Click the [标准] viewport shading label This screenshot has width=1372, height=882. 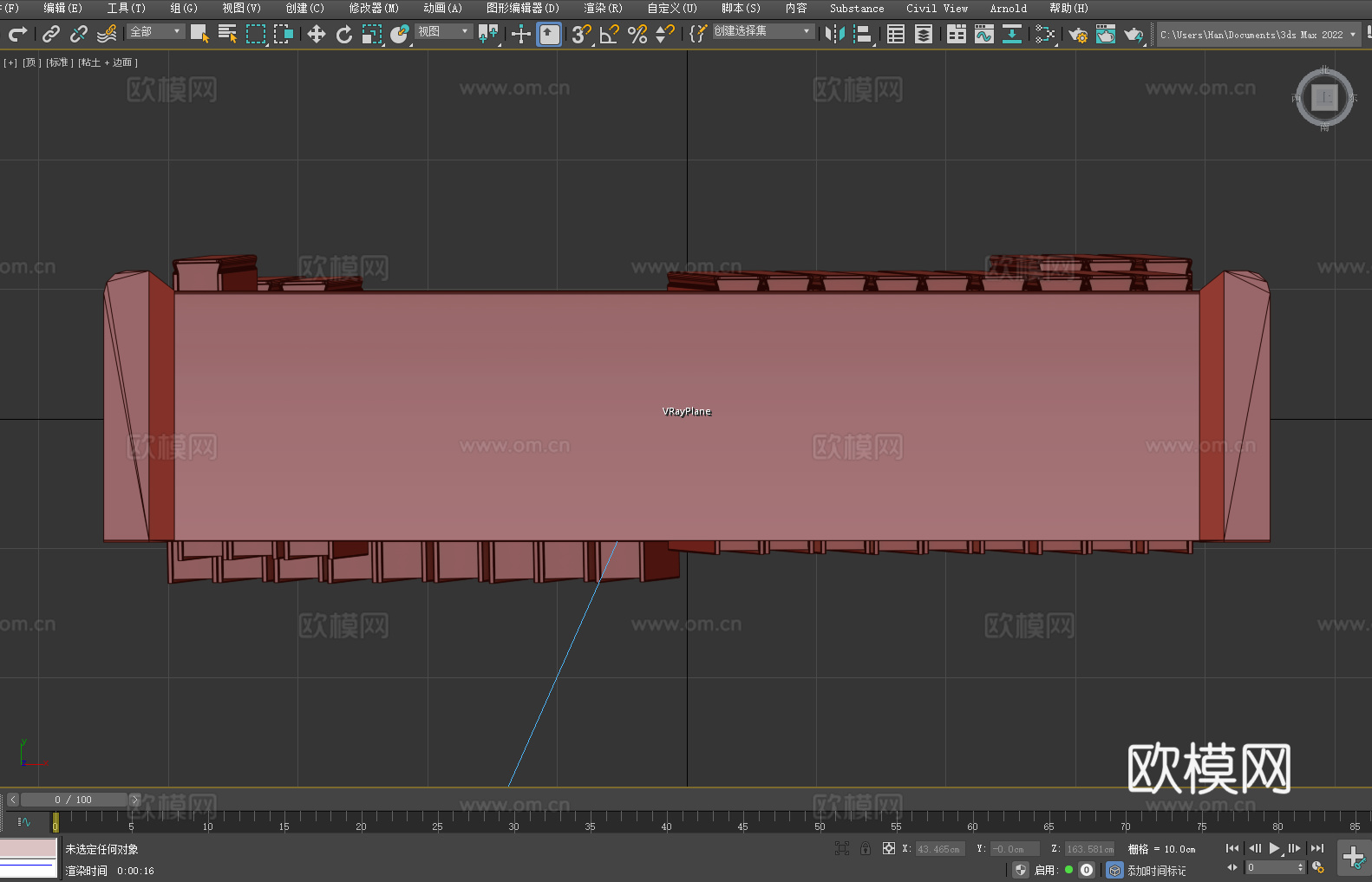click(x=59, y=62)
